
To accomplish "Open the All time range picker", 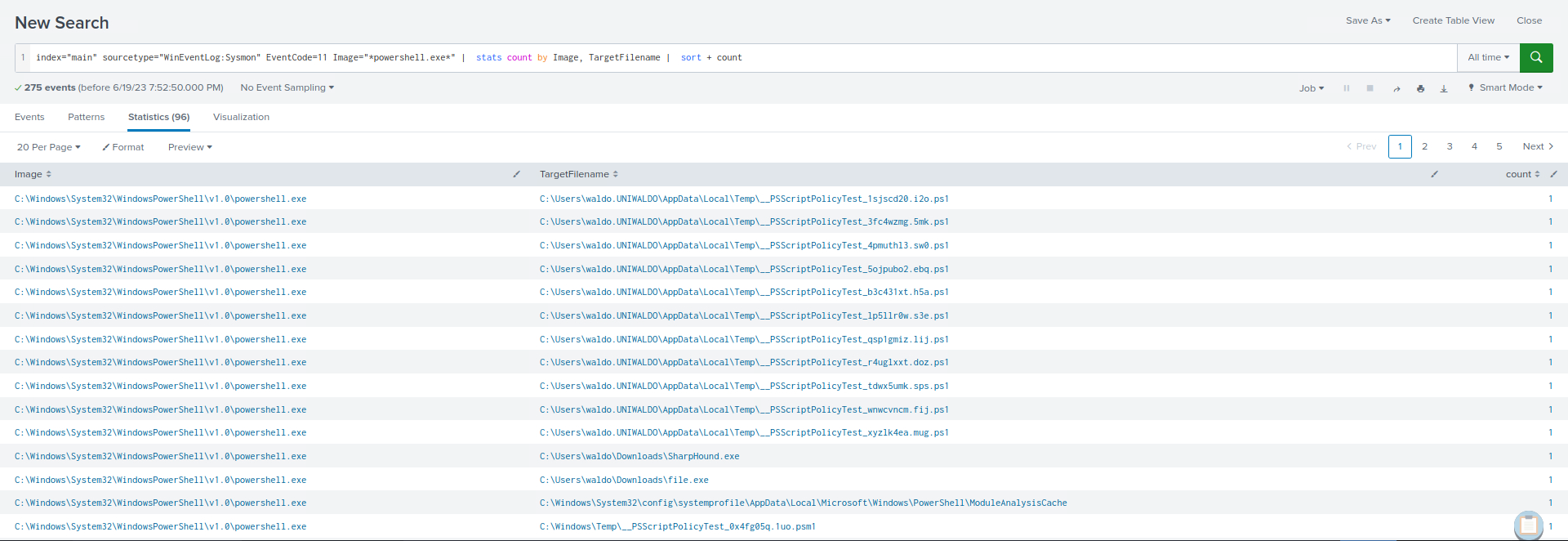I will 1488,57.
